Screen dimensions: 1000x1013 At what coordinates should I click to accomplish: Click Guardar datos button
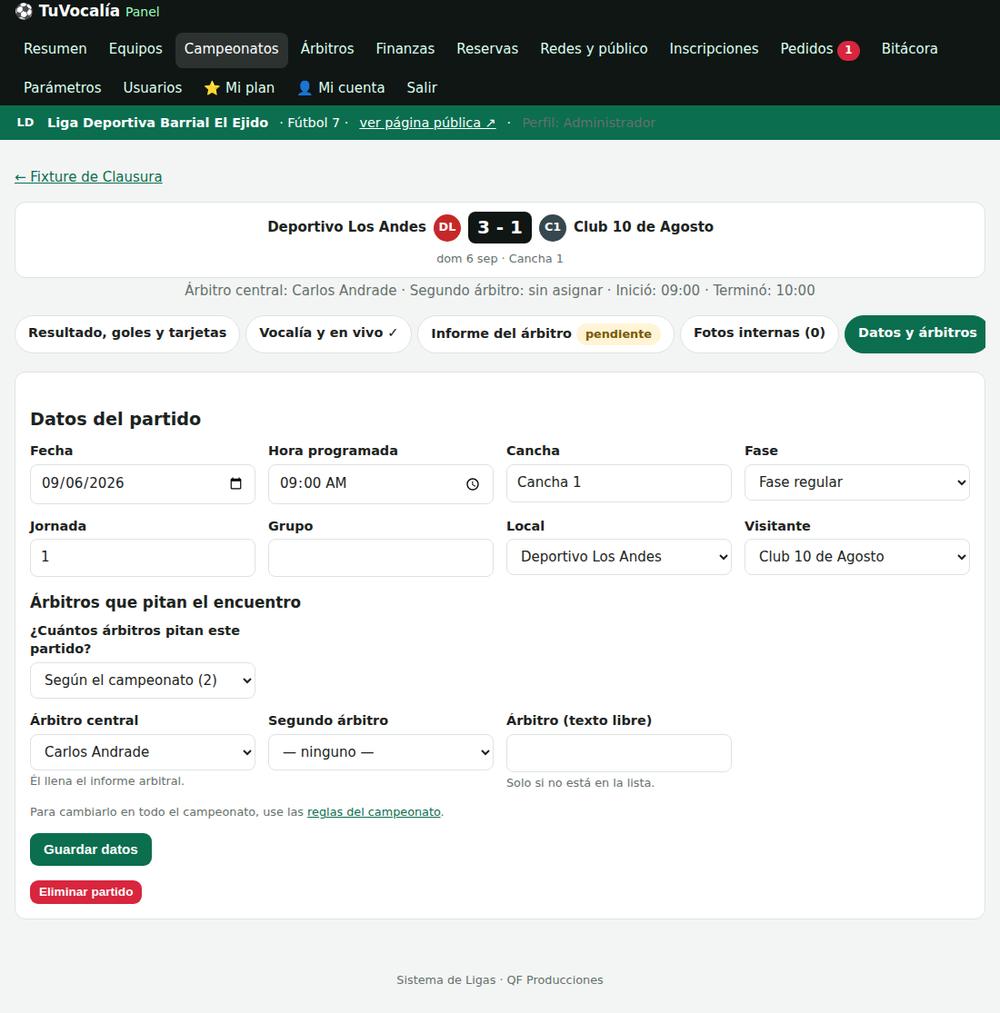point(91,850)
